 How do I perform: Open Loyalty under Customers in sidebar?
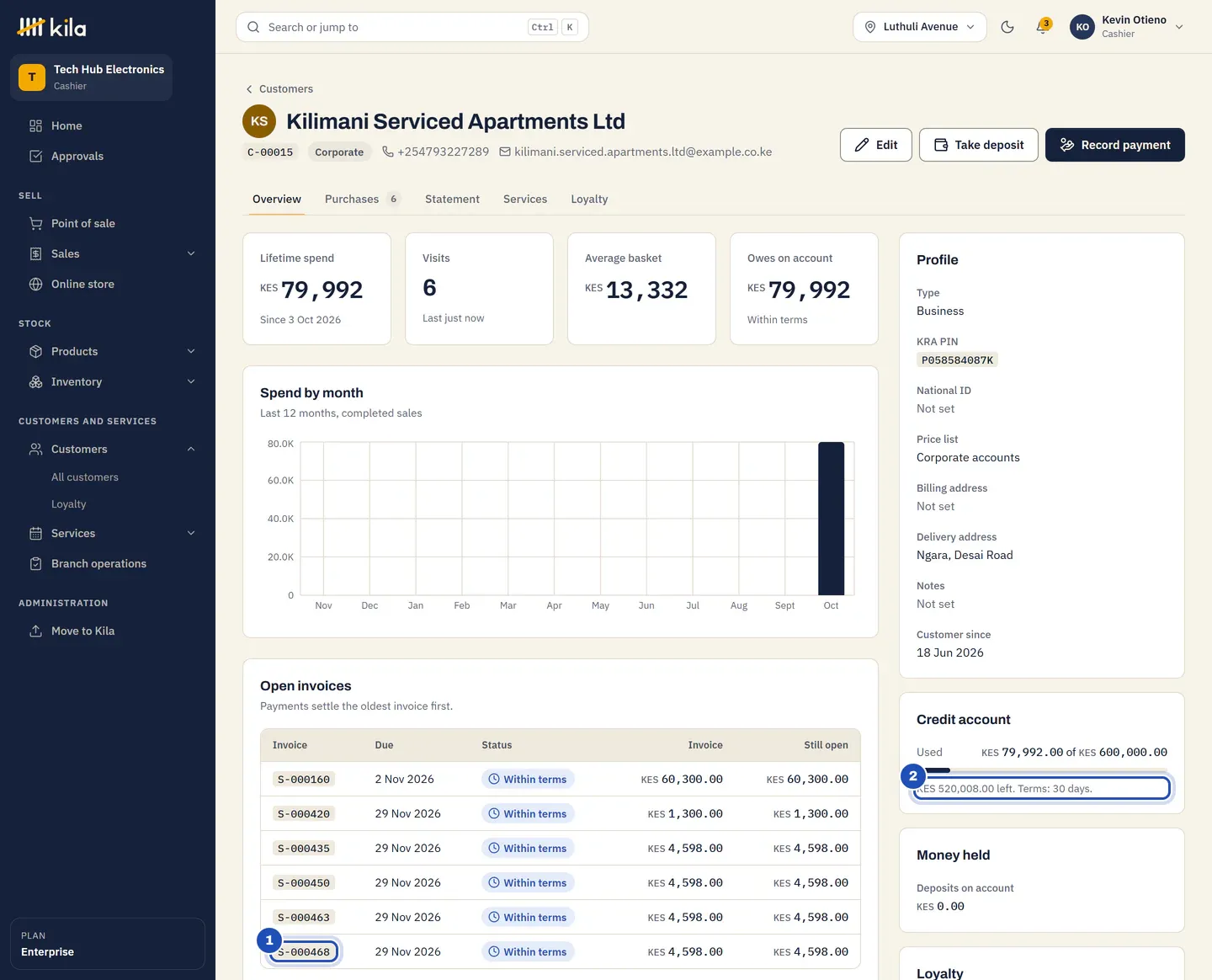coord(69,504)
